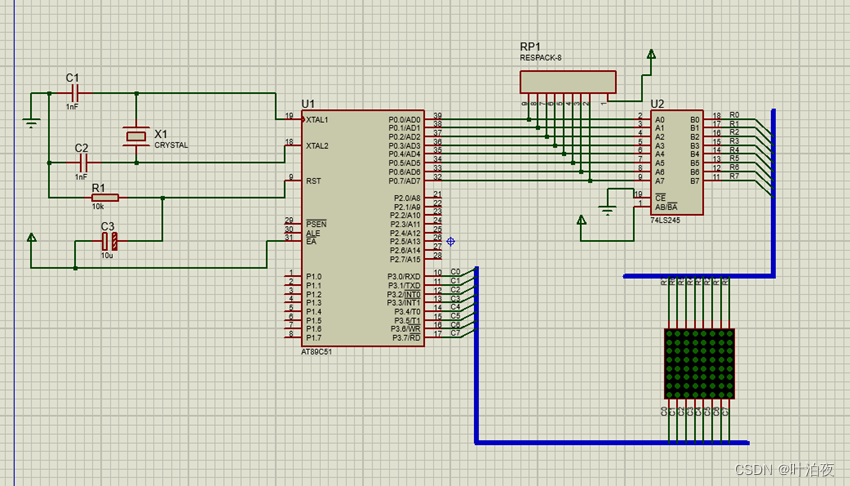Click the 74LS245 part name text
Screen dimensions: 850x486
point(665,221)
